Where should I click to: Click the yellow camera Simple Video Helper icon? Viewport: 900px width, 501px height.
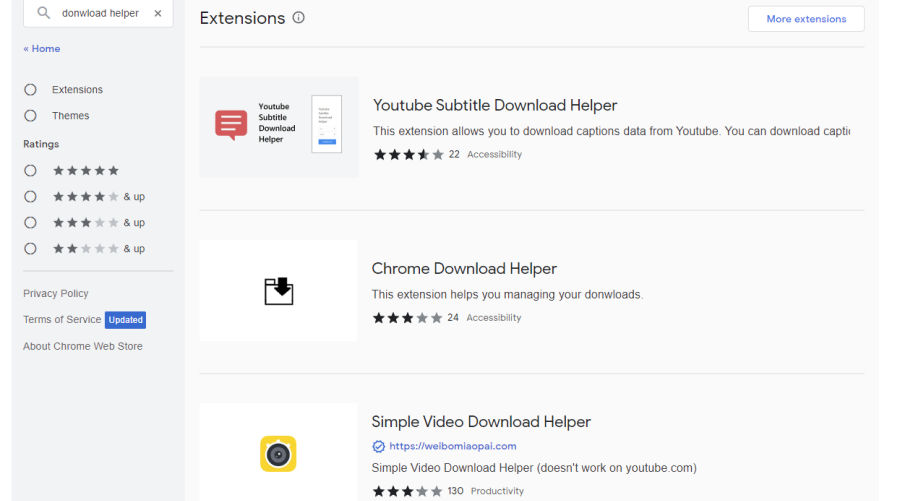pos(278,454)
